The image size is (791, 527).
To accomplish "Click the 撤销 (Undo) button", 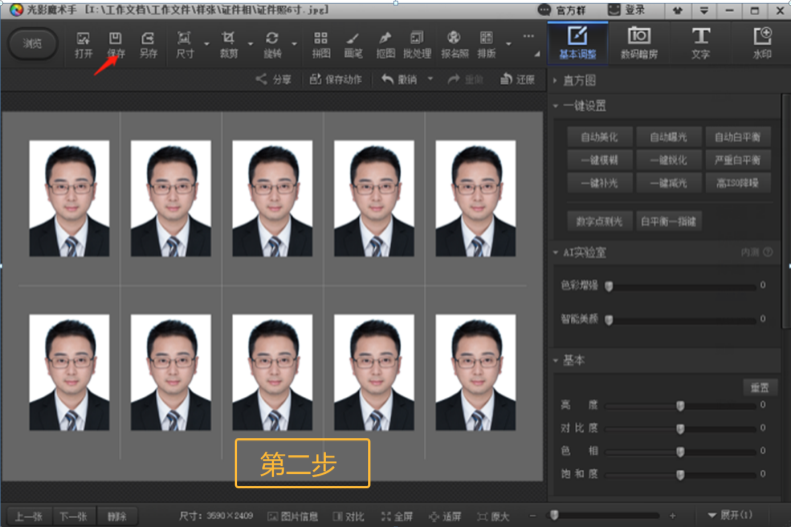I will pyautogui.click(x=399, y=79).
